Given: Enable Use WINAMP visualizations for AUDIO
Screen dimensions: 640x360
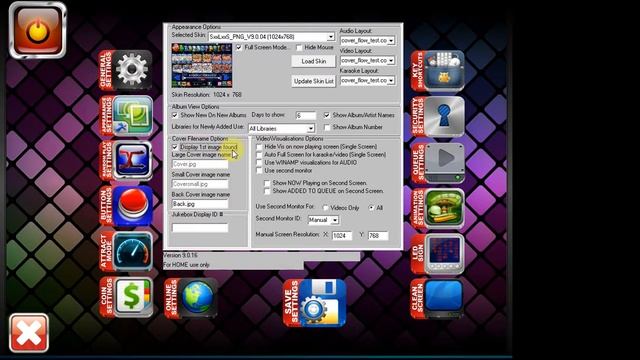Looking at the screenshot, I should coord(259,162).
